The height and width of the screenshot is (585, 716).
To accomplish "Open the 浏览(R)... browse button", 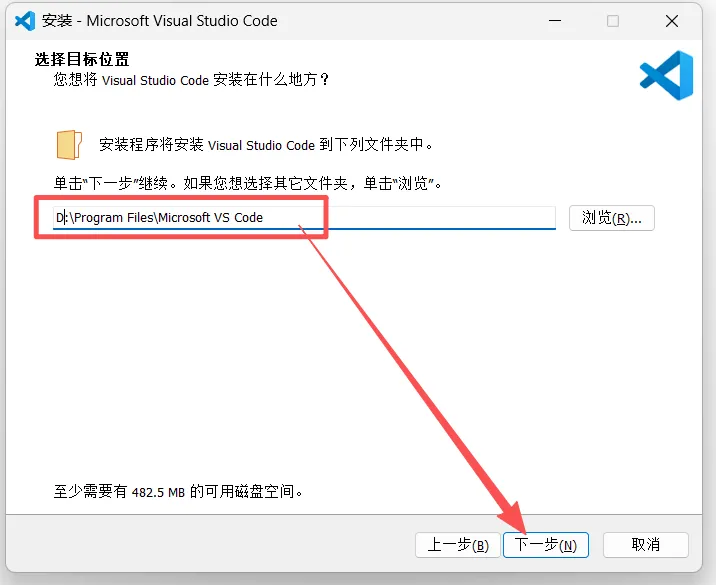I will click(611, 218).
